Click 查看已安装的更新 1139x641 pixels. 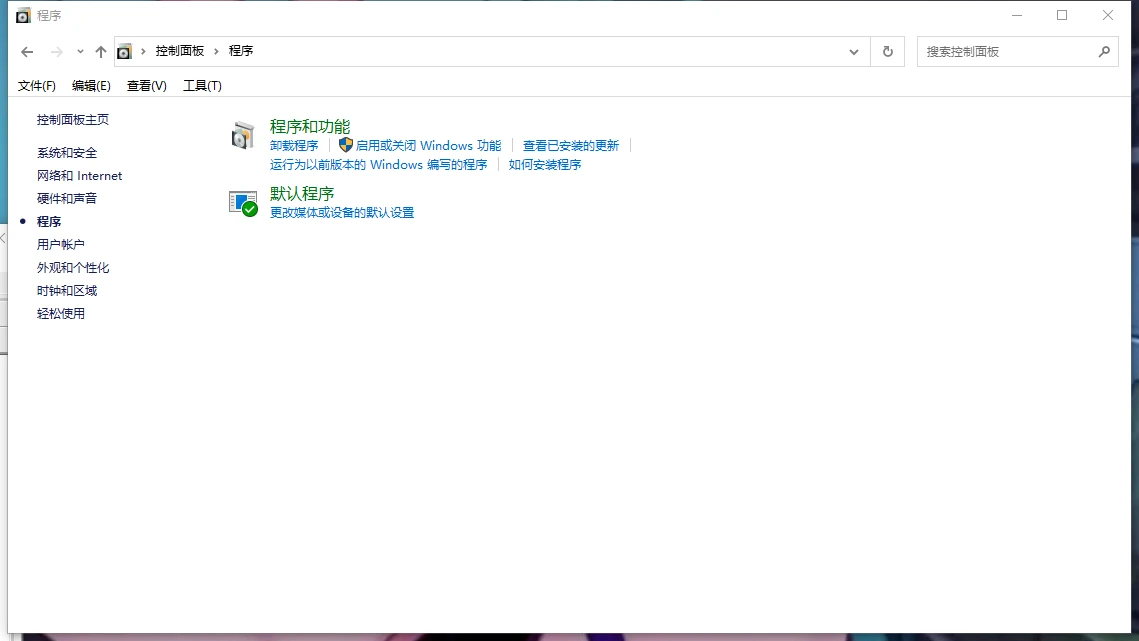(570, 145)
